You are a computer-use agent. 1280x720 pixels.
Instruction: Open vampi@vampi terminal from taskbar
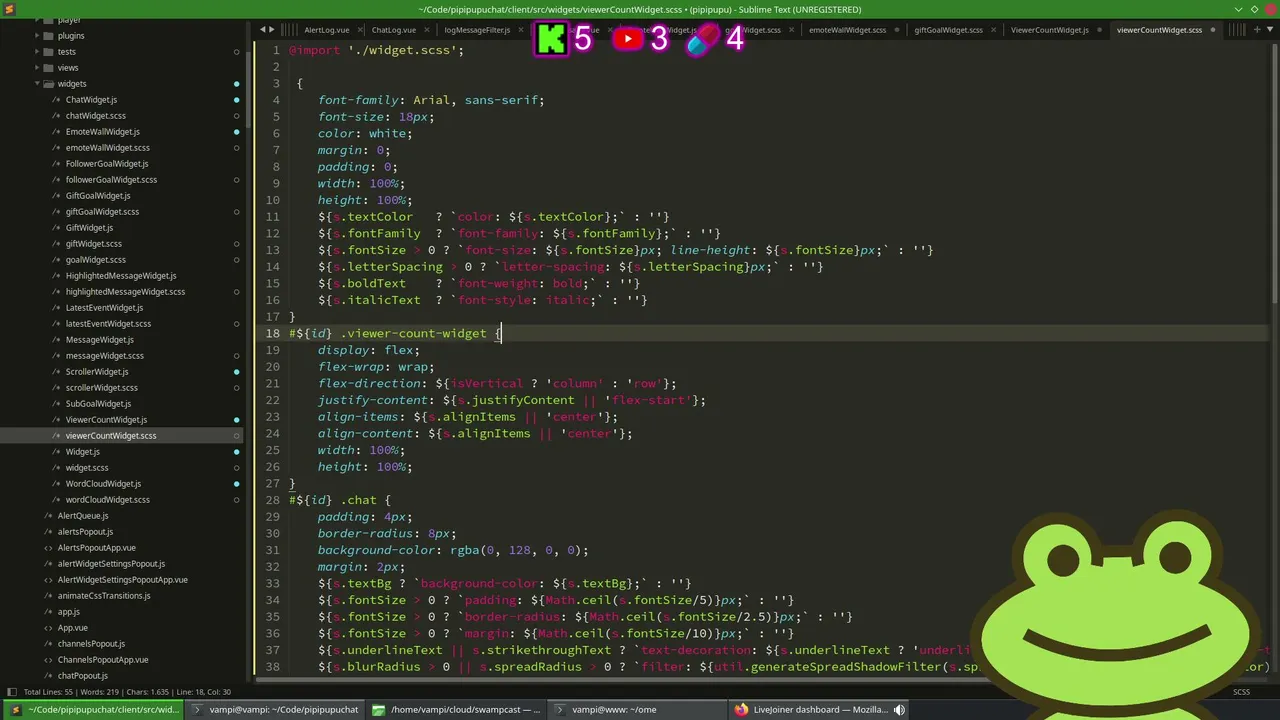tap(274, 710)
